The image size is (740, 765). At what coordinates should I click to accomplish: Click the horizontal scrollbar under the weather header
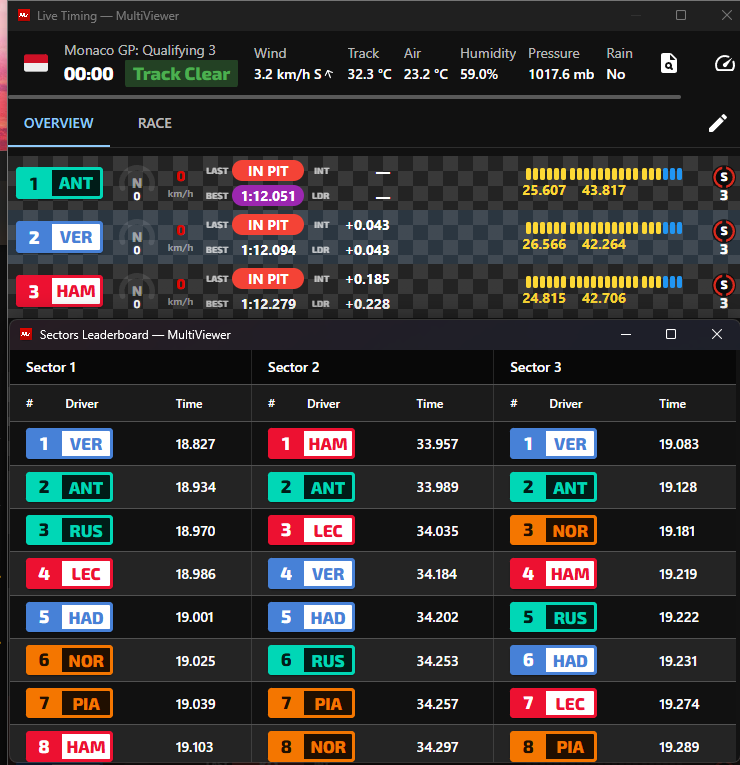pos(344,97)
